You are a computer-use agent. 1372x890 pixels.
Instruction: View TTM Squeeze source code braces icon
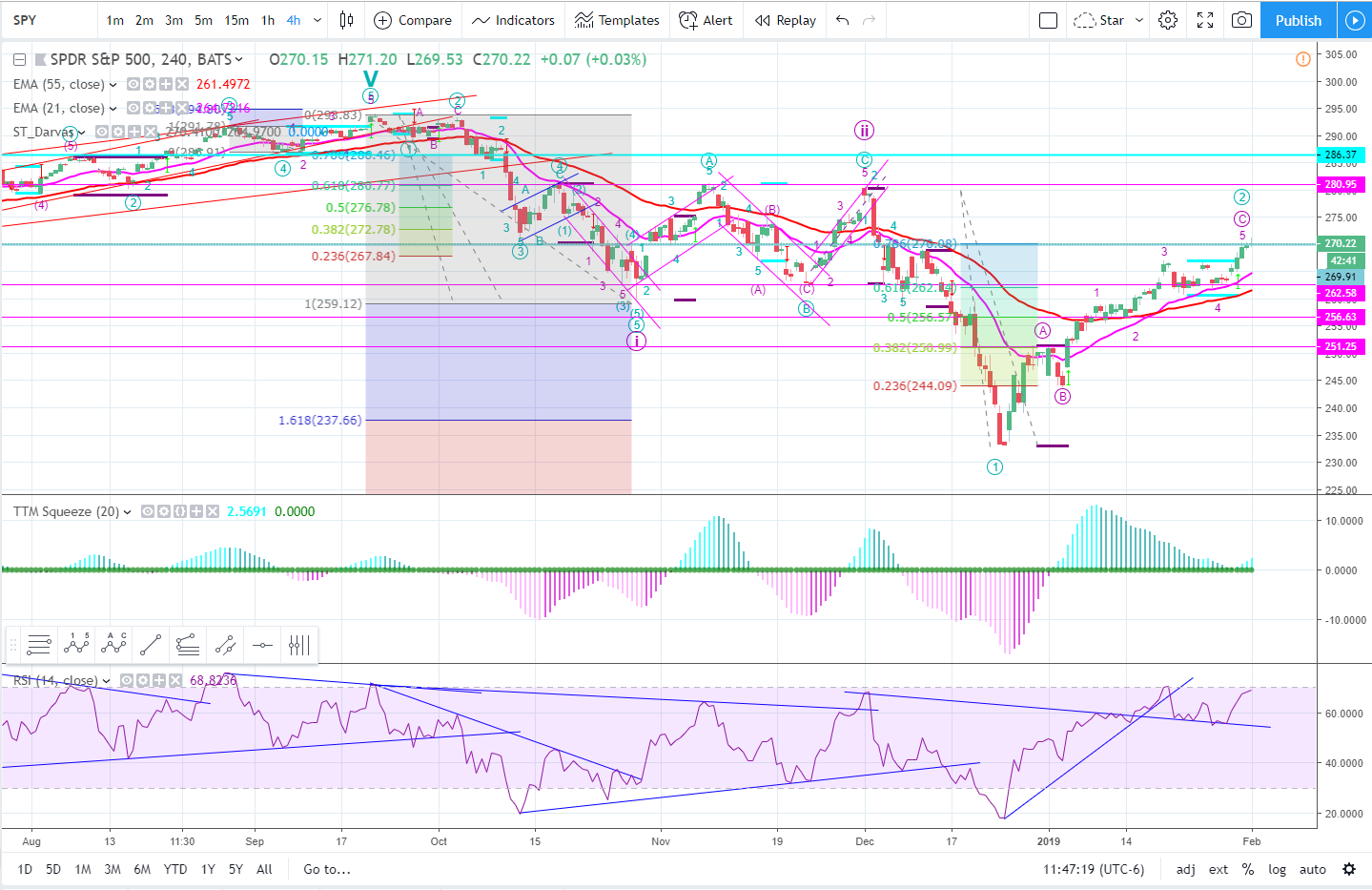(x=179, y=511)
